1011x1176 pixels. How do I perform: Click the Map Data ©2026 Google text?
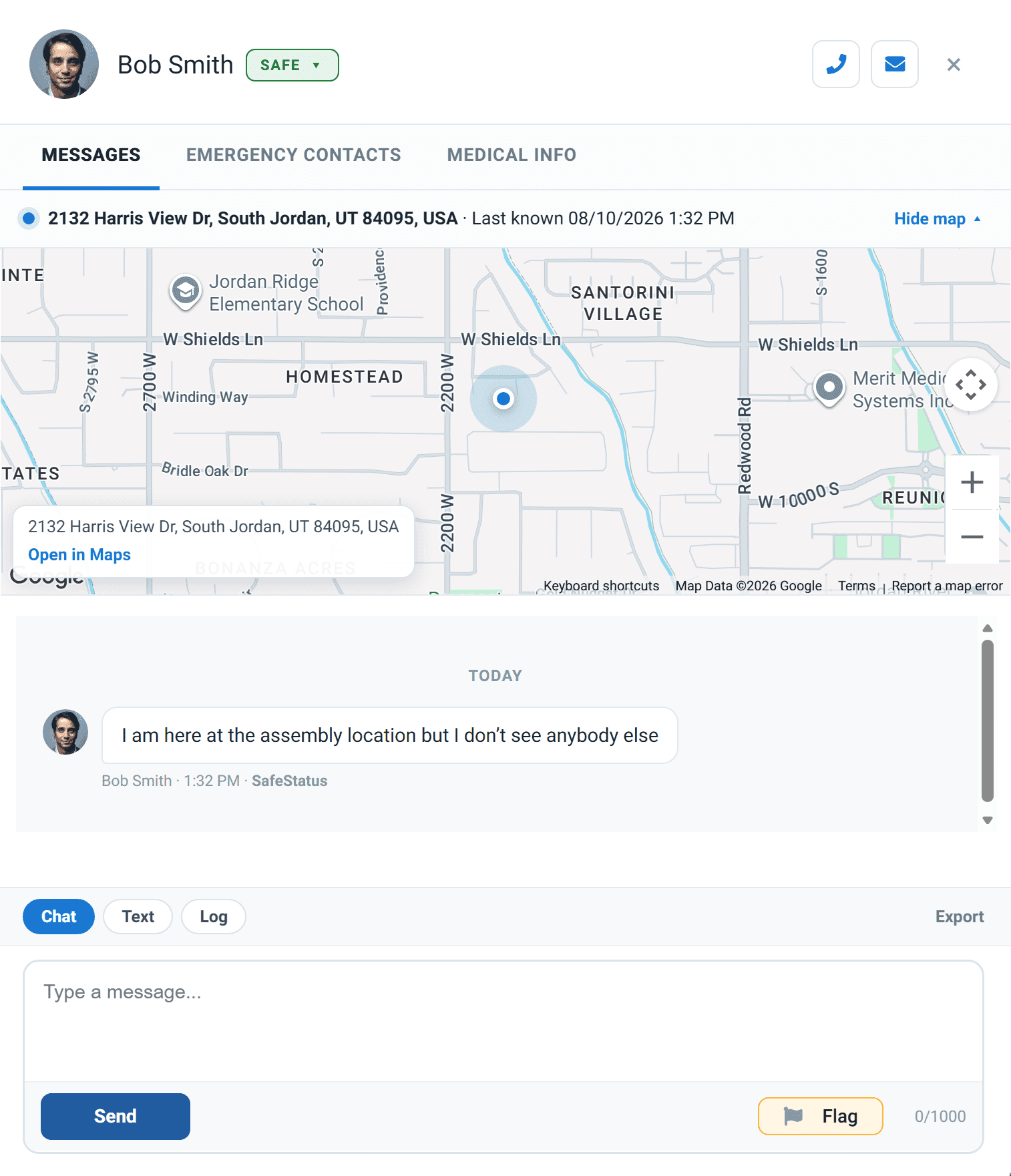point(749,586)
